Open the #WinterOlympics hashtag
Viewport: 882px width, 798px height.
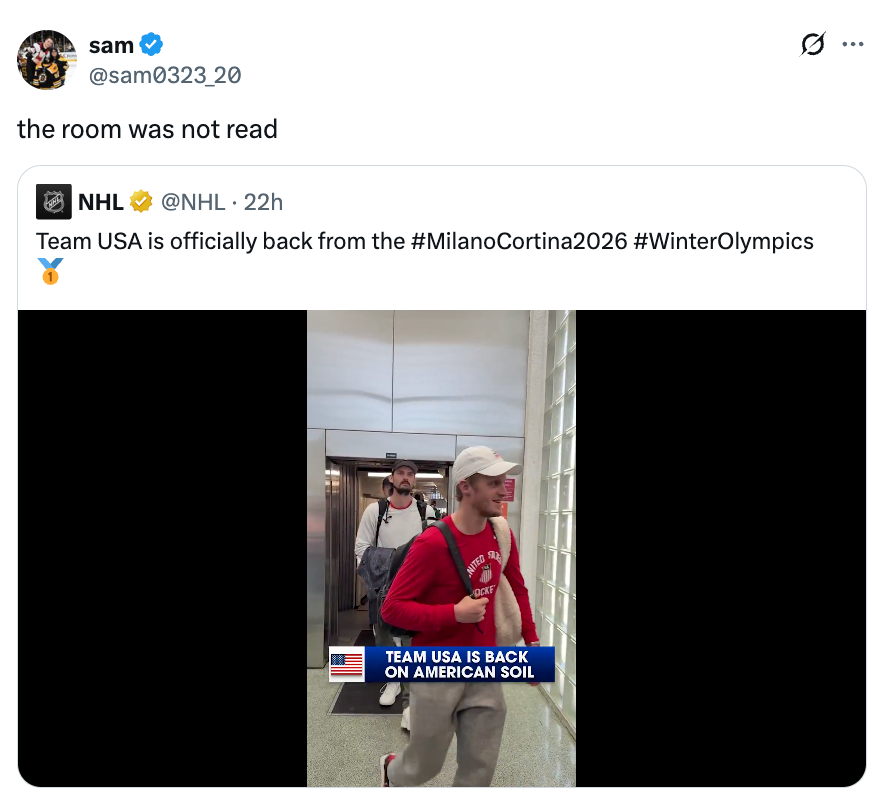(x=723, y=241)
